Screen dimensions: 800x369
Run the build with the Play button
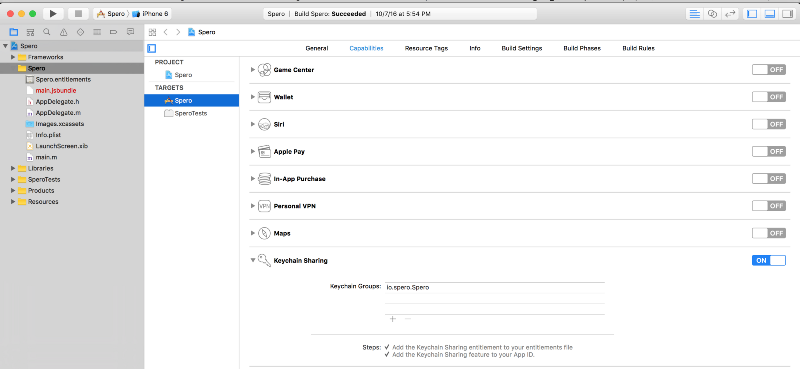click(x=53, y=14)
